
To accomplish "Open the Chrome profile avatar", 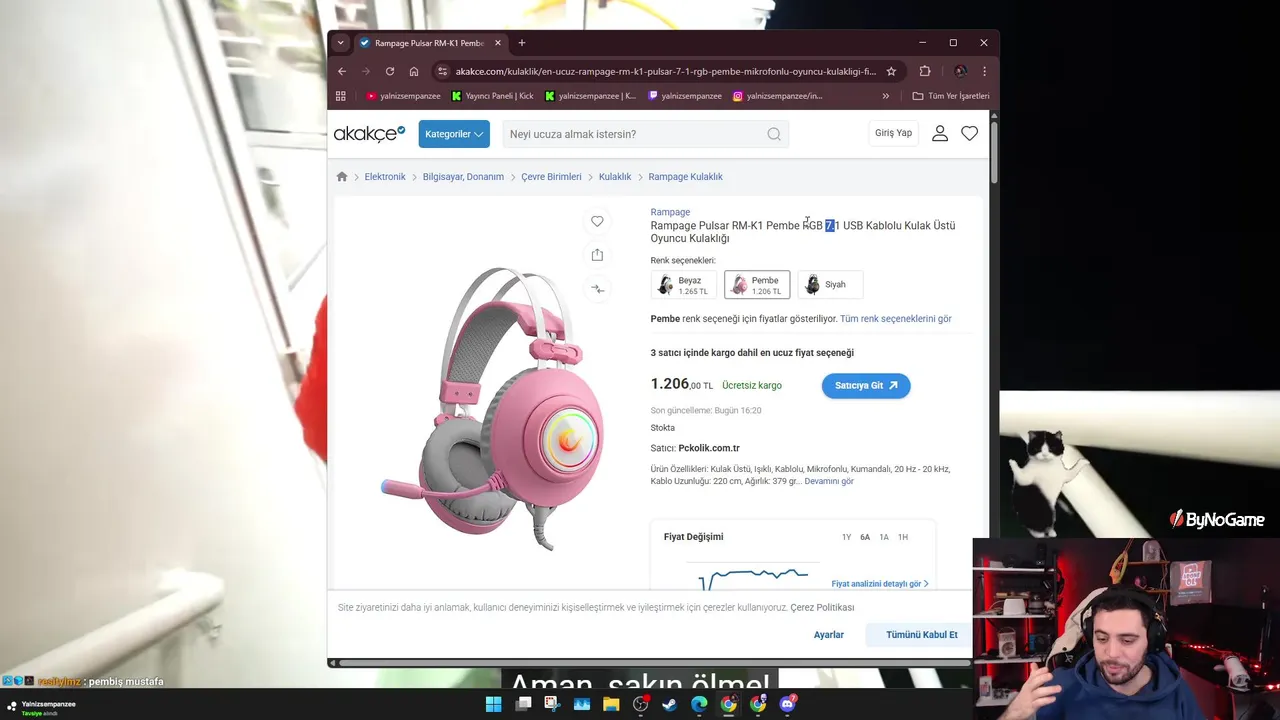I will click(960, 71).
